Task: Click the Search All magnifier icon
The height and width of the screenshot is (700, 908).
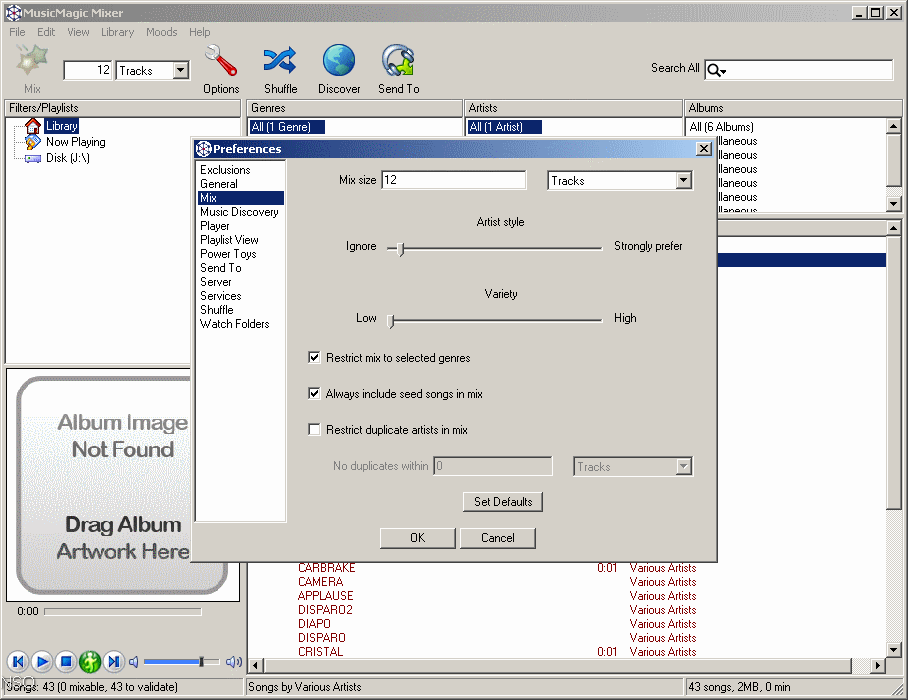Action: (x=716, y=70)
